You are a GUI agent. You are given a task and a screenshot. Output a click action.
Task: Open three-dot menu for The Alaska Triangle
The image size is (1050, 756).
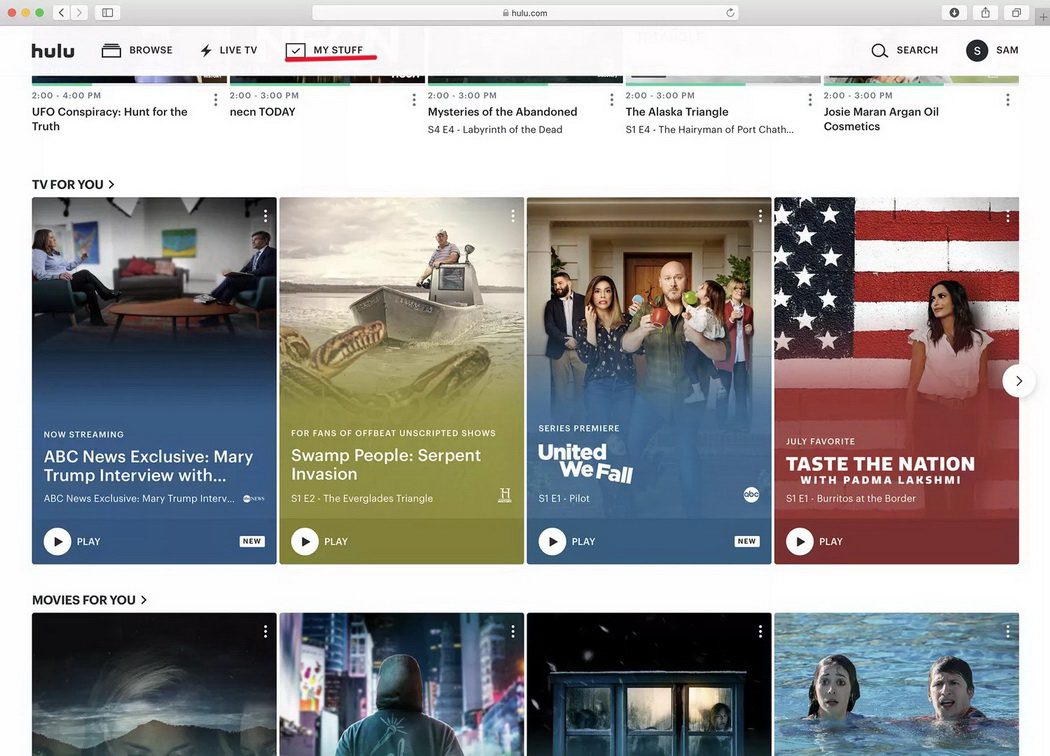click(810, 100)
